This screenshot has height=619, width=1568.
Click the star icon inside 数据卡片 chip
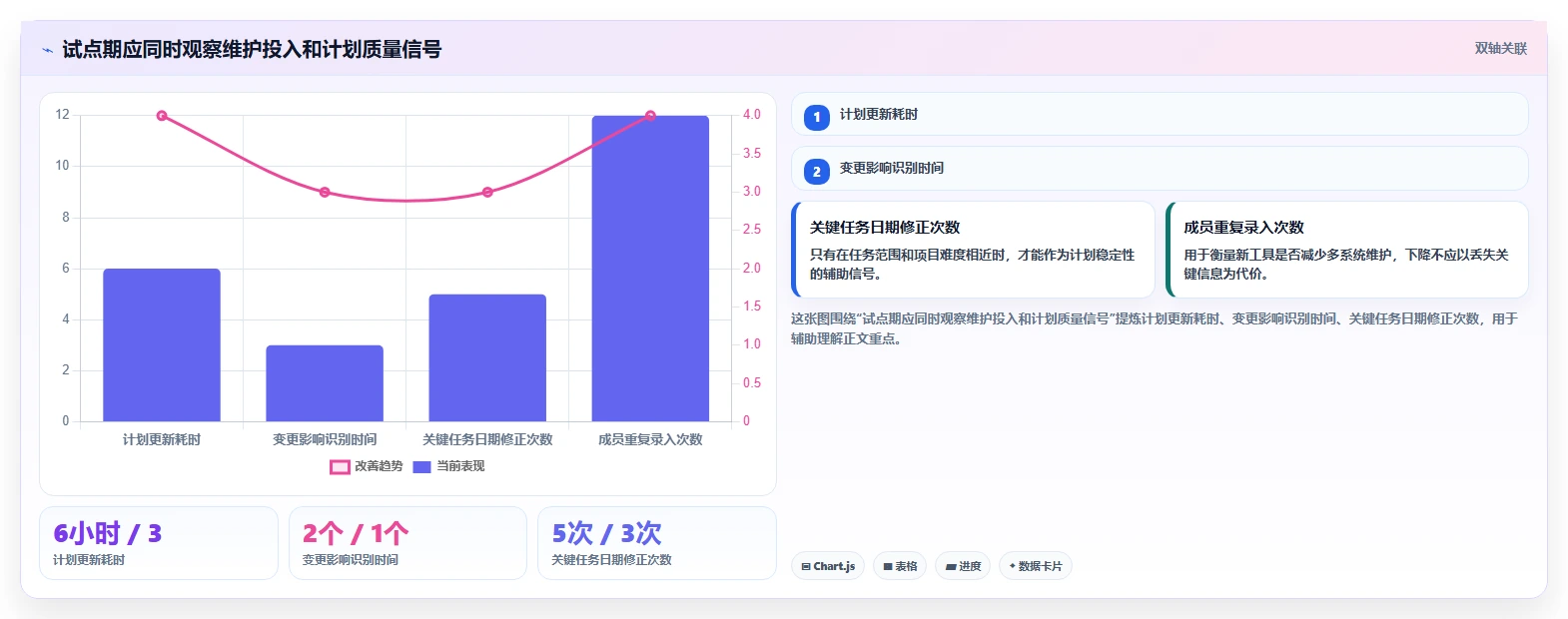pos(1012,566)
